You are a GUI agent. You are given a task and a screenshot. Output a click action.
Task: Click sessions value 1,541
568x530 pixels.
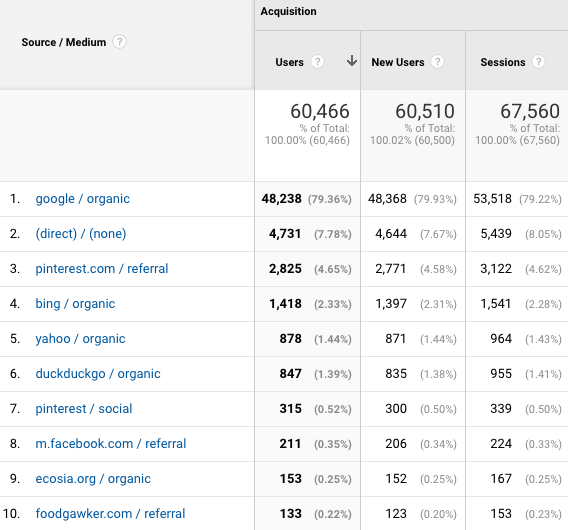pyautogui.click(x=496, y=304)
